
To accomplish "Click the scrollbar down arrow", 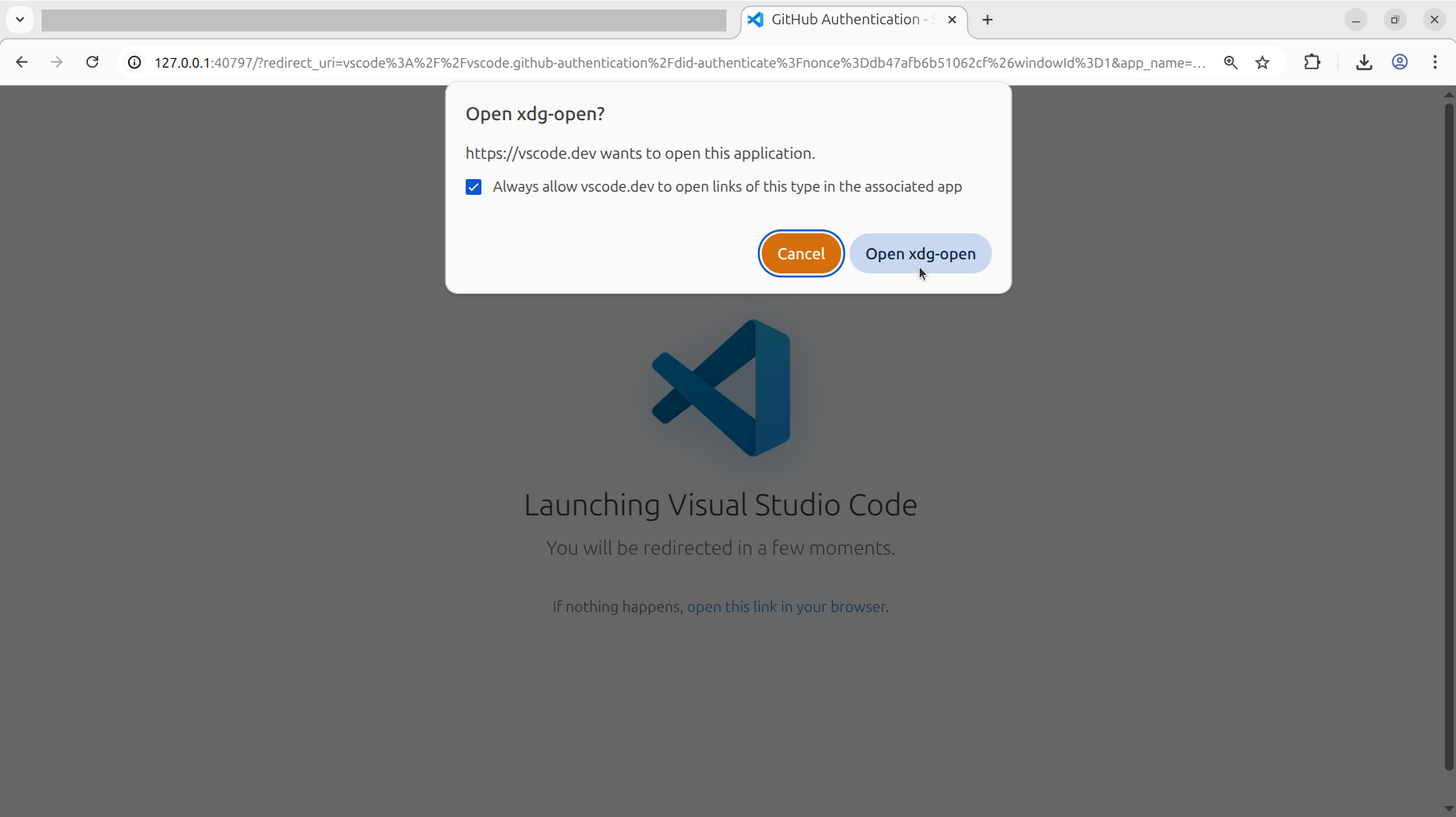I will pyautogui.click(x=1449, y=808).
